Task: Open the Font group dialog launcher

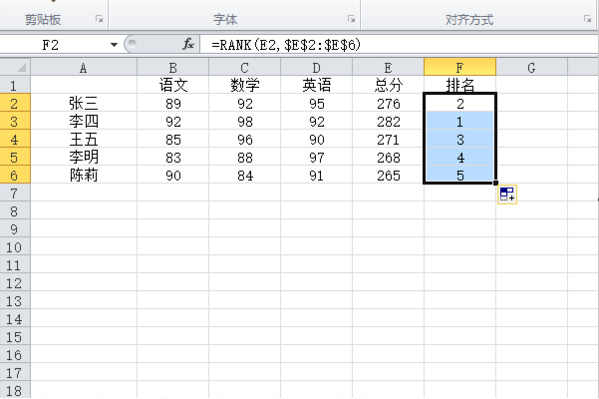Action: pos(351,19)
